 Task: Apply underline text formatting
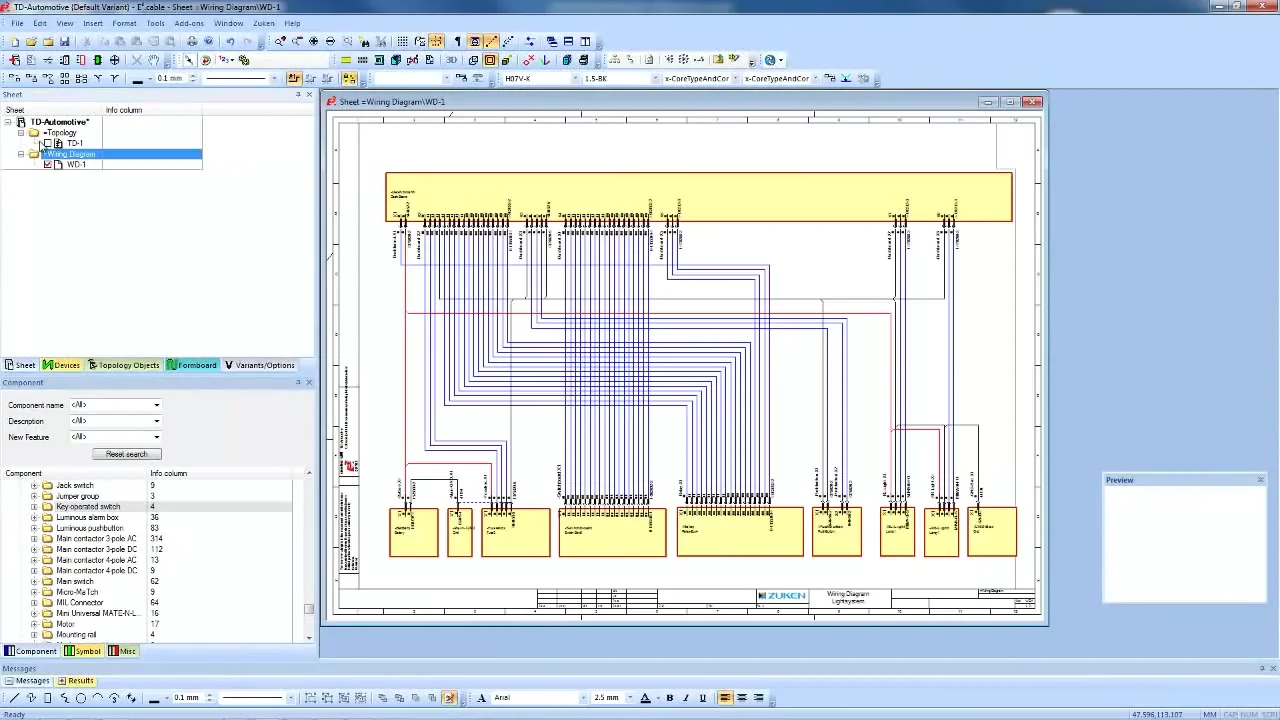703,698
